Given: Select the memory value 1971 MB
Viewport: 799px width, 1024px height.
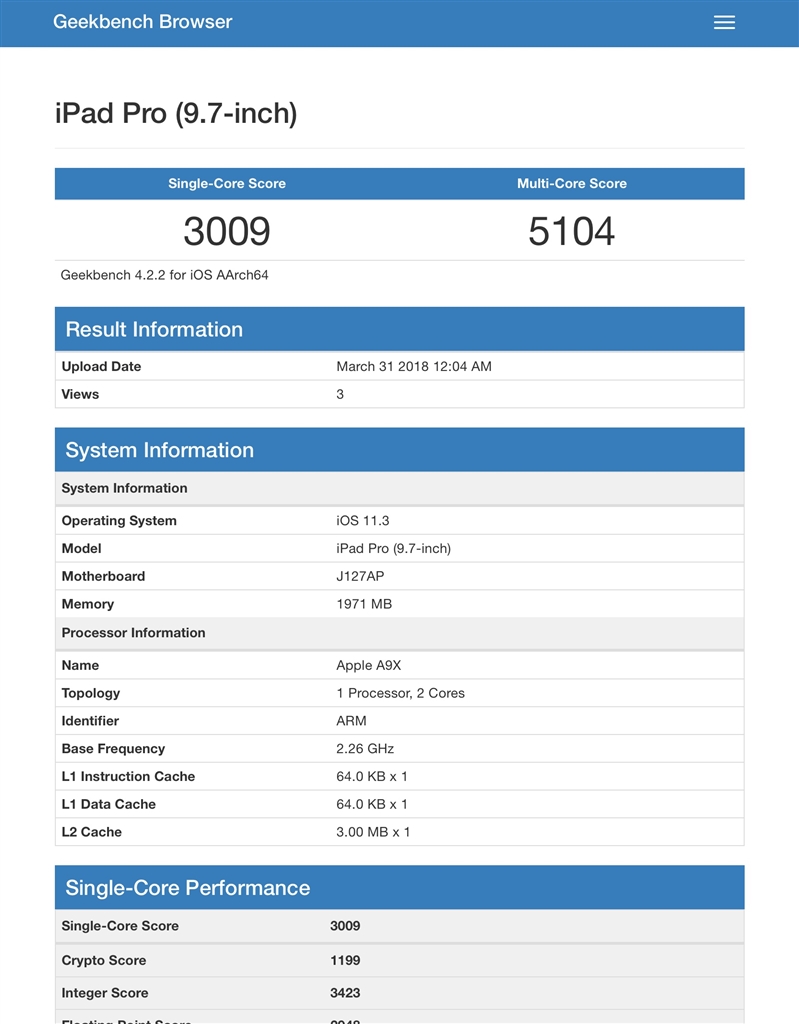Looking at the screenshot, I should point(364,604).
